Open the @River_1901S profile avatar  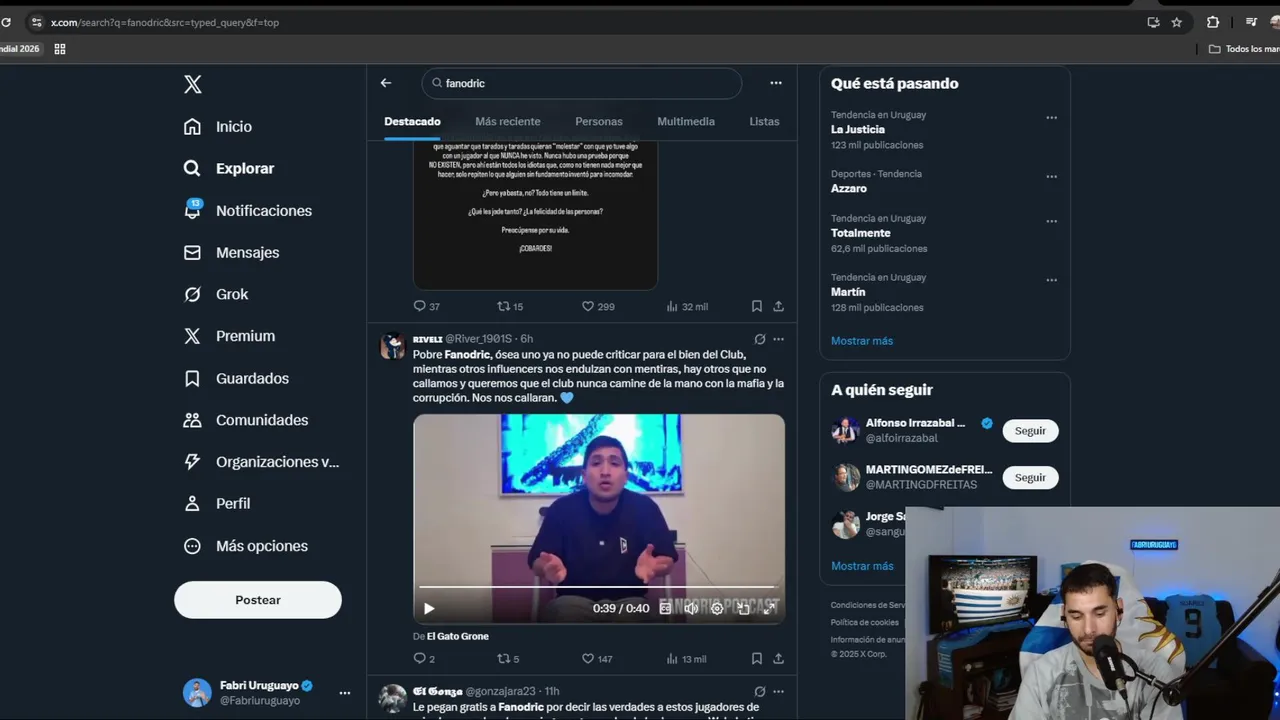393,346
